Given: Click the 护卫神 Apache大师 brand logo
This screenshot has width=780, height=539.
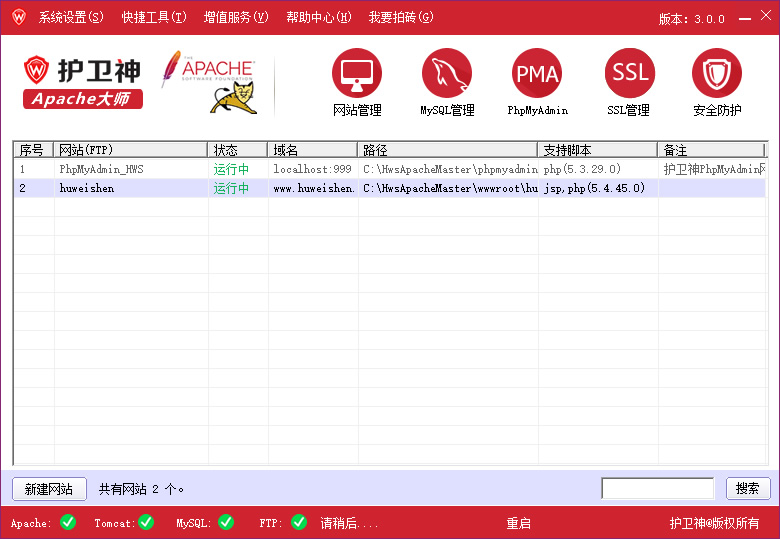Looking at the screenshot, I should (x=83, y=83).
